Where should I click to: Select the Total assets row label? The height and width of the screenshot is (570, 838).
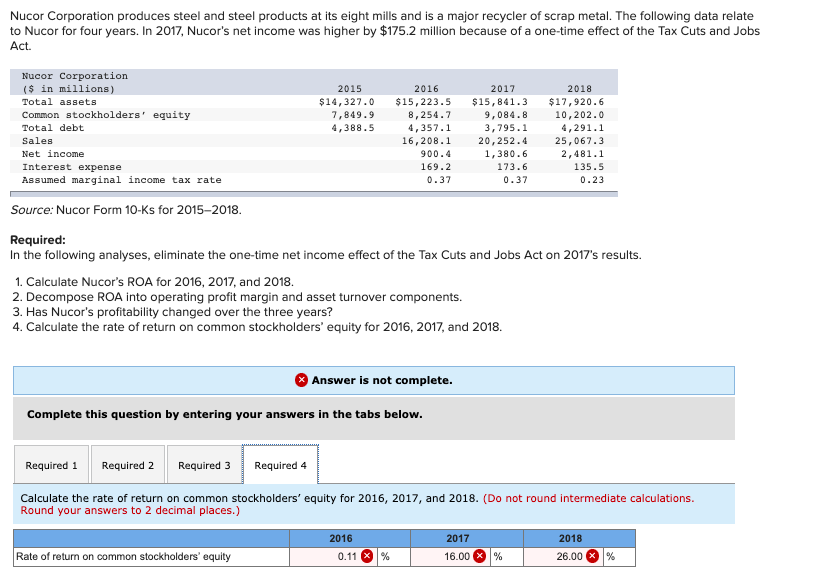59,102
